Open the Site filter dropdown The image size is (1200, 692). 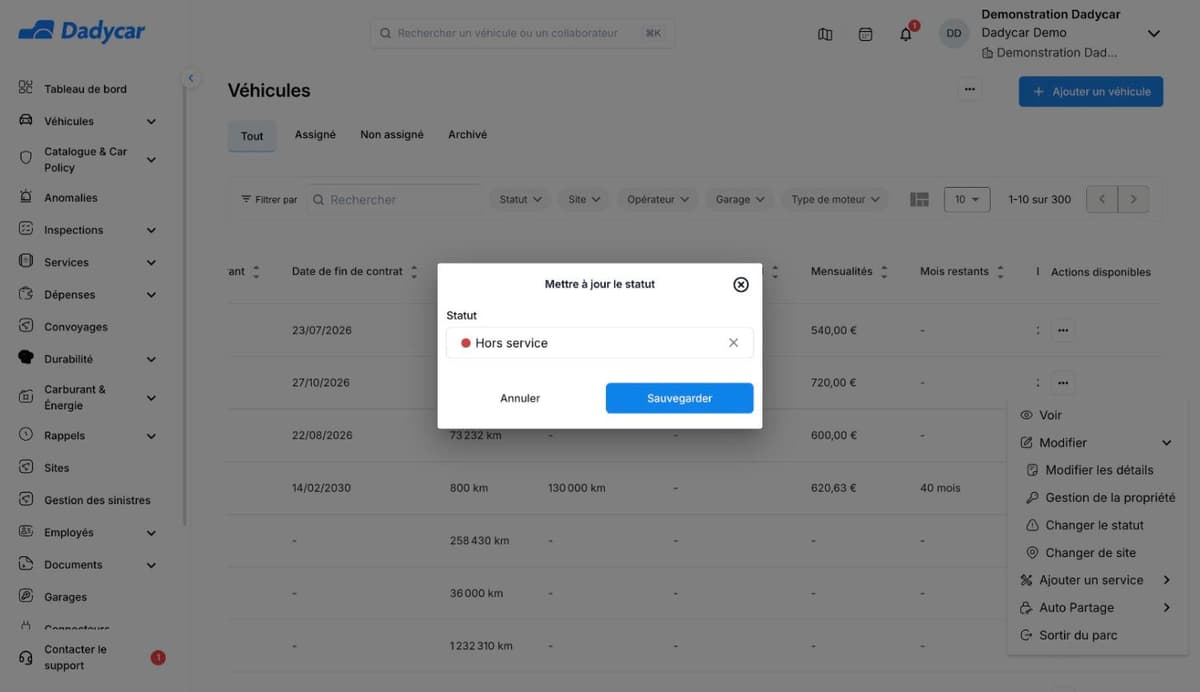pos(584,199)
